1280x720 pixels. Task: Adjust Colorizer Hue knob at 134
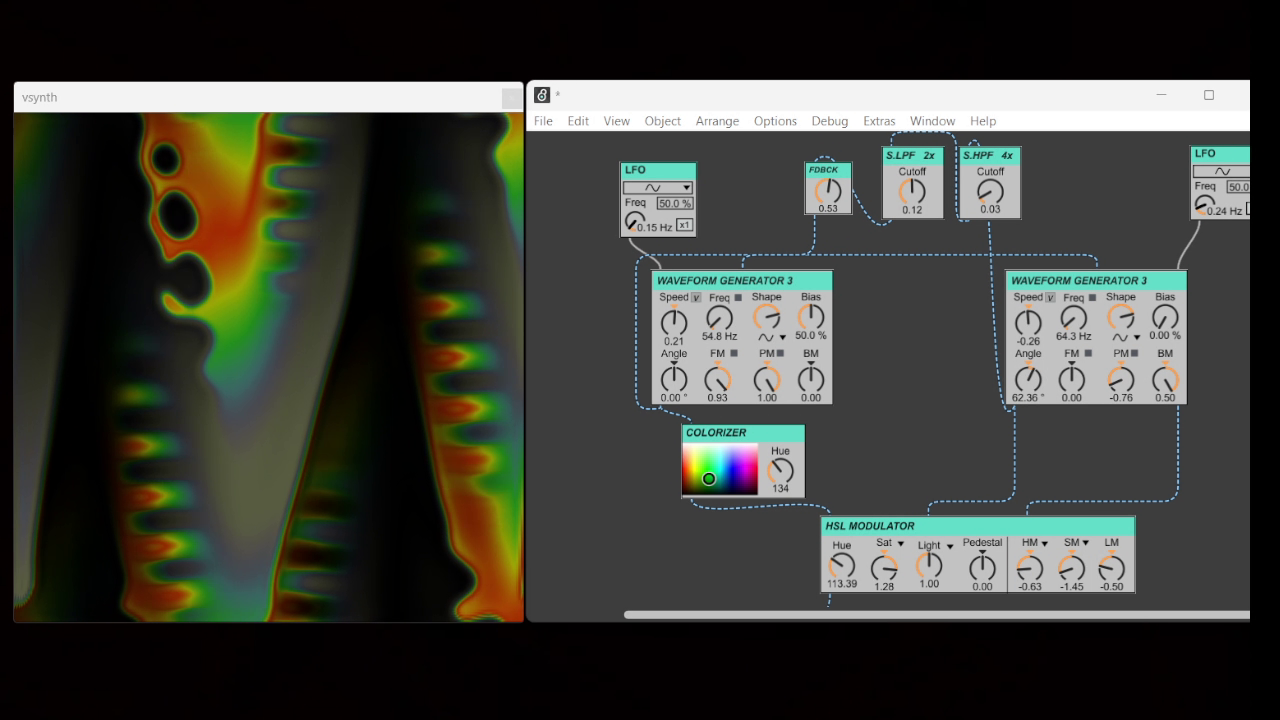(x=780, y=470)
